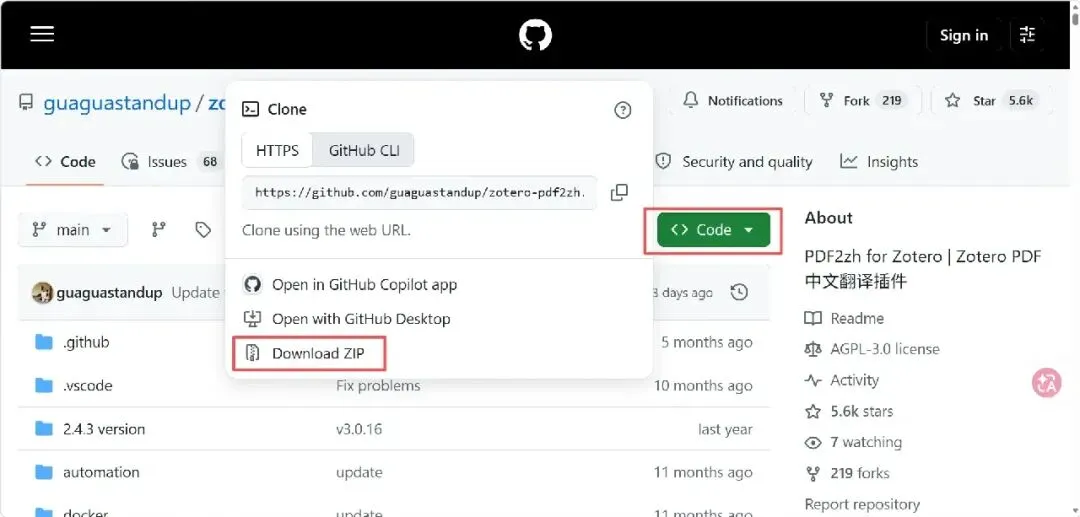
Task: Open the appearance settings sliders icon
Action: [x=1027, y=34]
